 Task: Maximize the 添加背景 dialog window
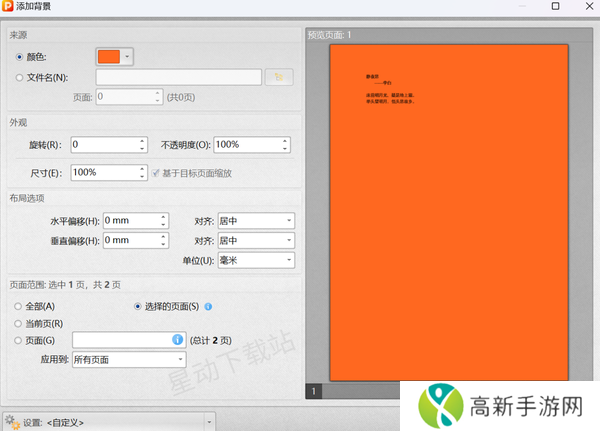coord(555,6)
